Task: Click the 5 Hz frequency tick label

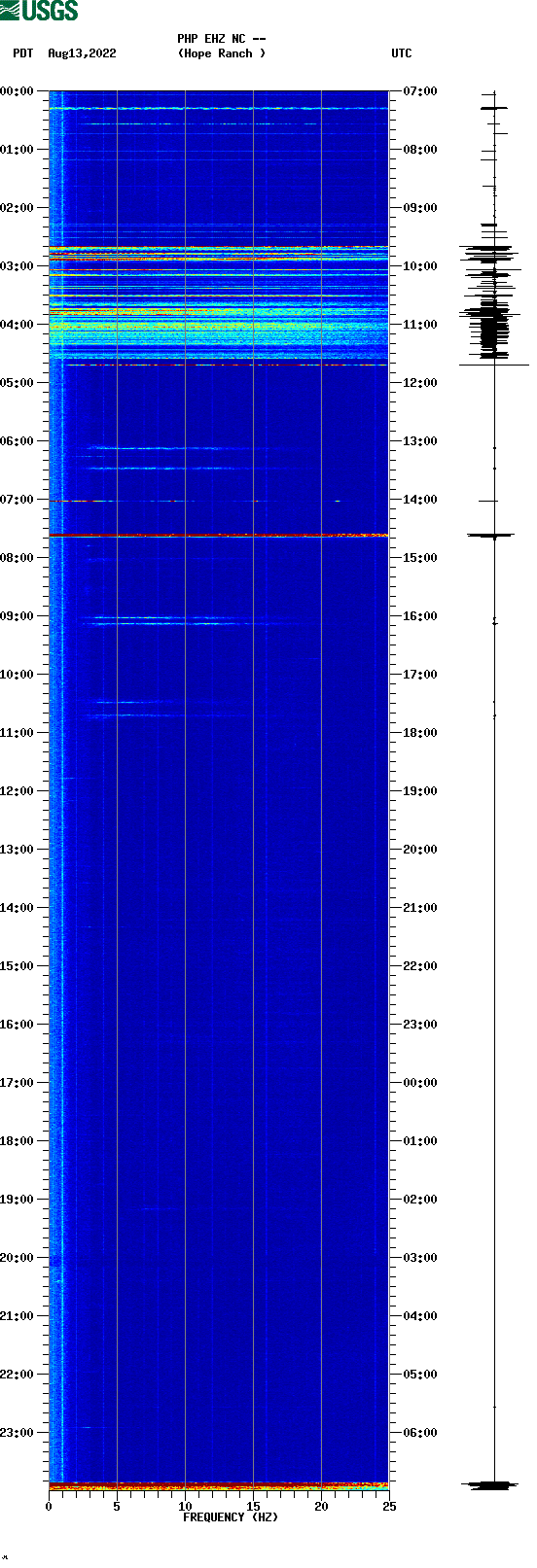Action: point(117,1507)
